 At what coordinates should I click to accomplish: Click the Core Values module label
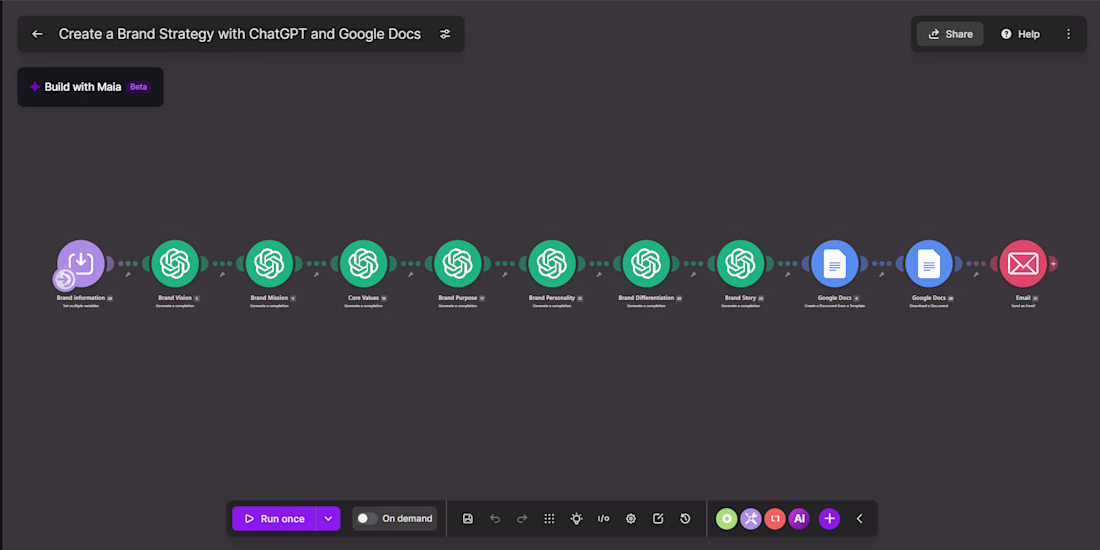click(x=363, y=298)
